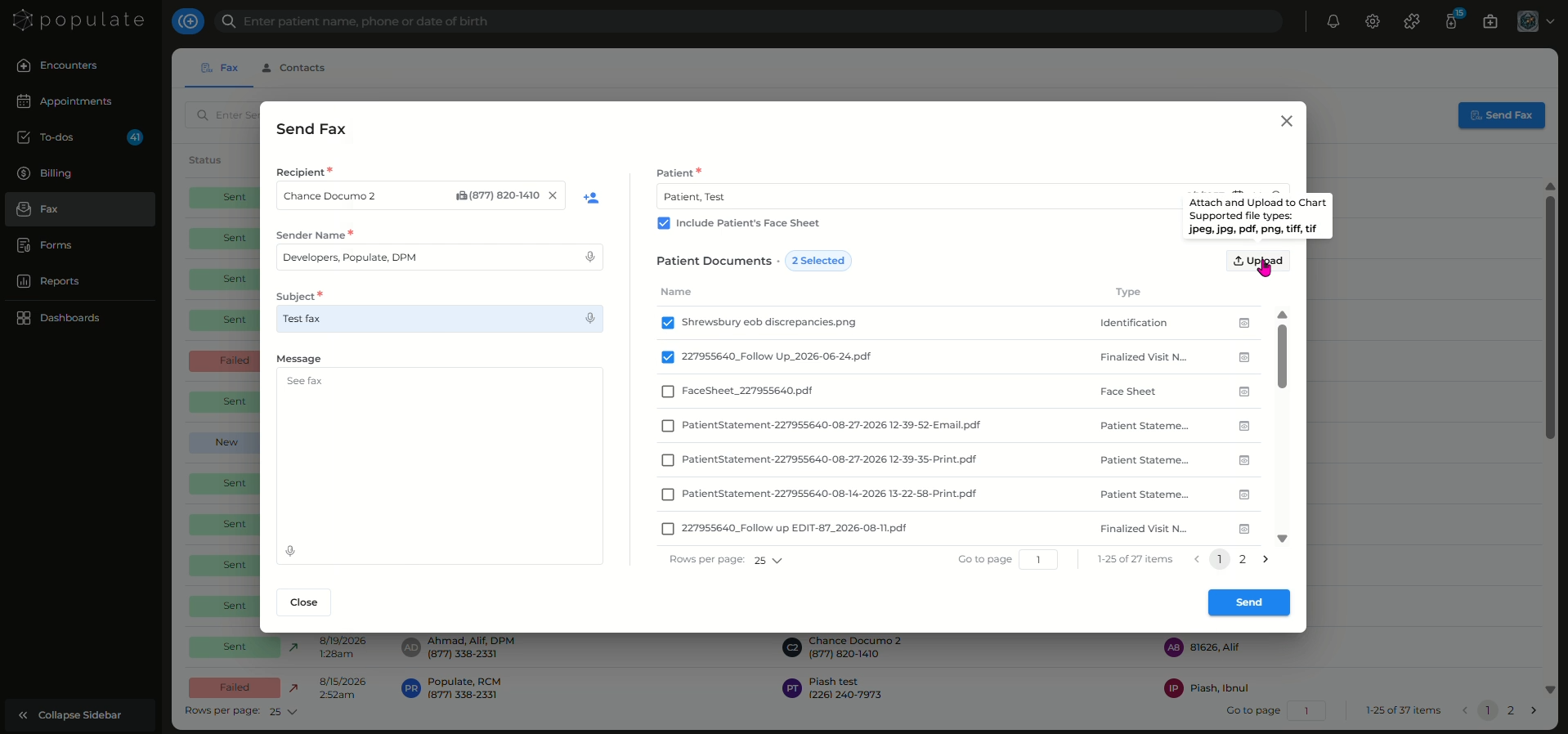Click the Go to page input field in dialog
1568x734 pixels.
tap(1038, 560)
